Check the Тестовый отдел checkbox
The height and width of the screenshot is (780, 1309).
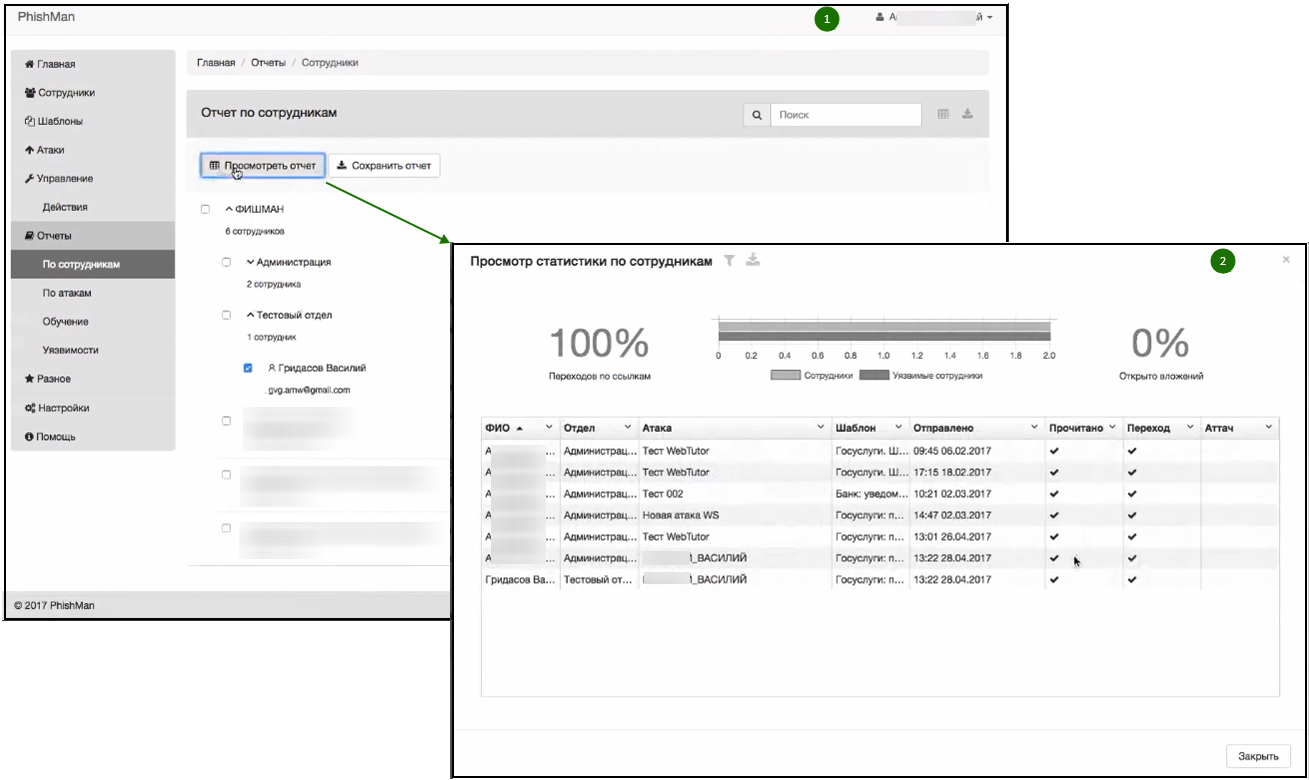227,315
